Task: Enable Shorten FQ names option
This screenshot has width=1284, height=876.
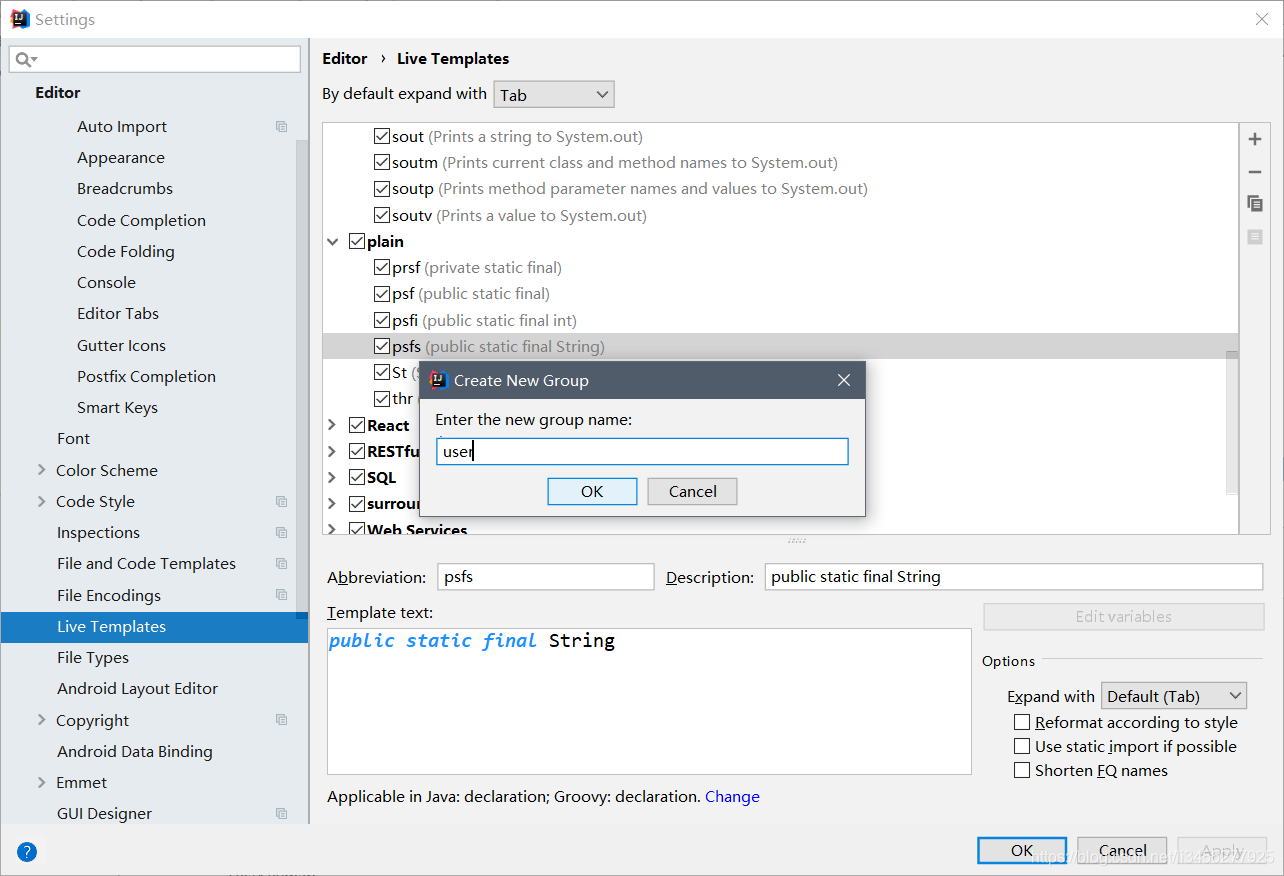Action: (1022, 770)
